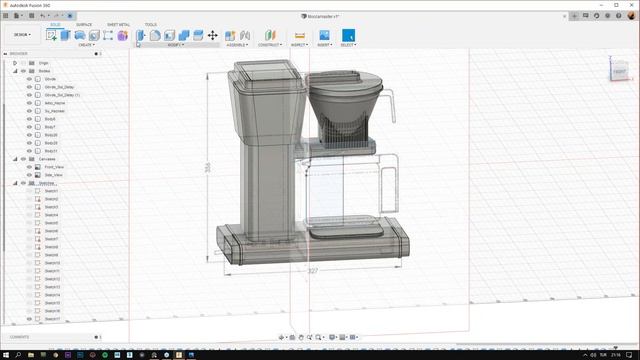Image resolution: width=640 pixels, height=360 pixels.
Task: Open a new design tab with plus
Action: click(x=574, y=16)
